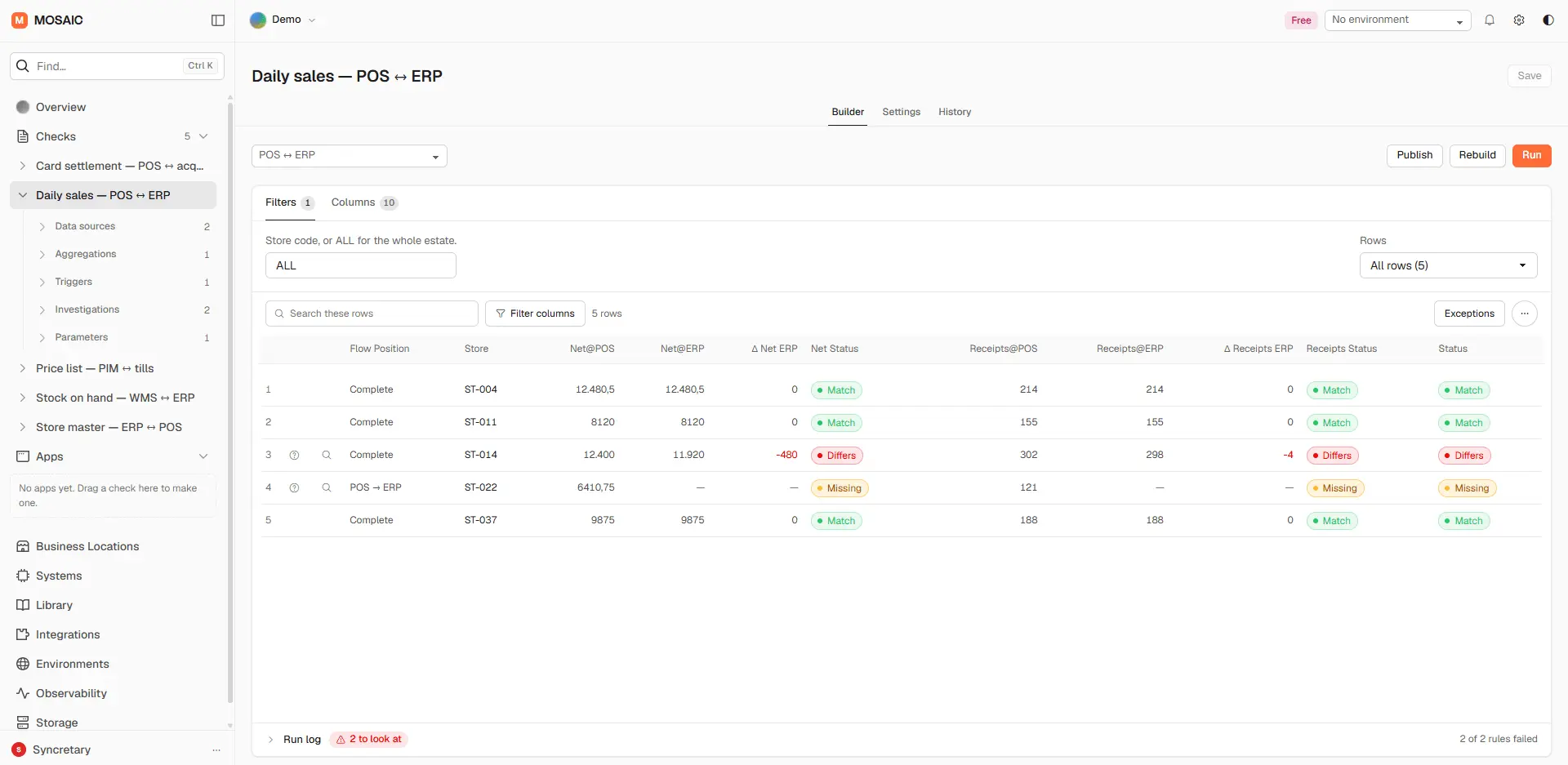Expand Data sources node

coord(42,227)
